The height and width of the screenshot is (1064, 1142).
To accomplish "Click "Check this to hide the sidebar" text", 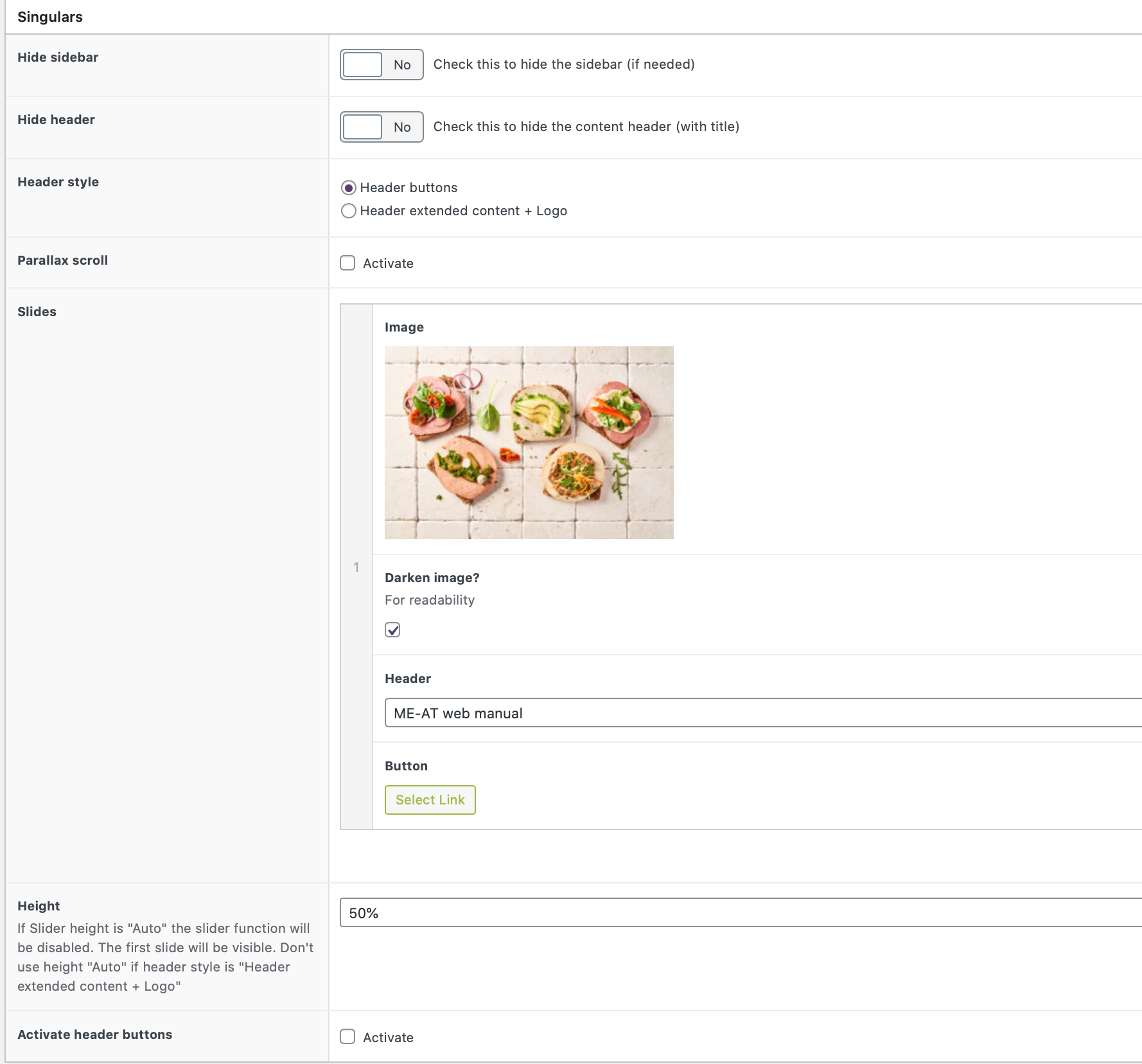I will click(563, 64).
